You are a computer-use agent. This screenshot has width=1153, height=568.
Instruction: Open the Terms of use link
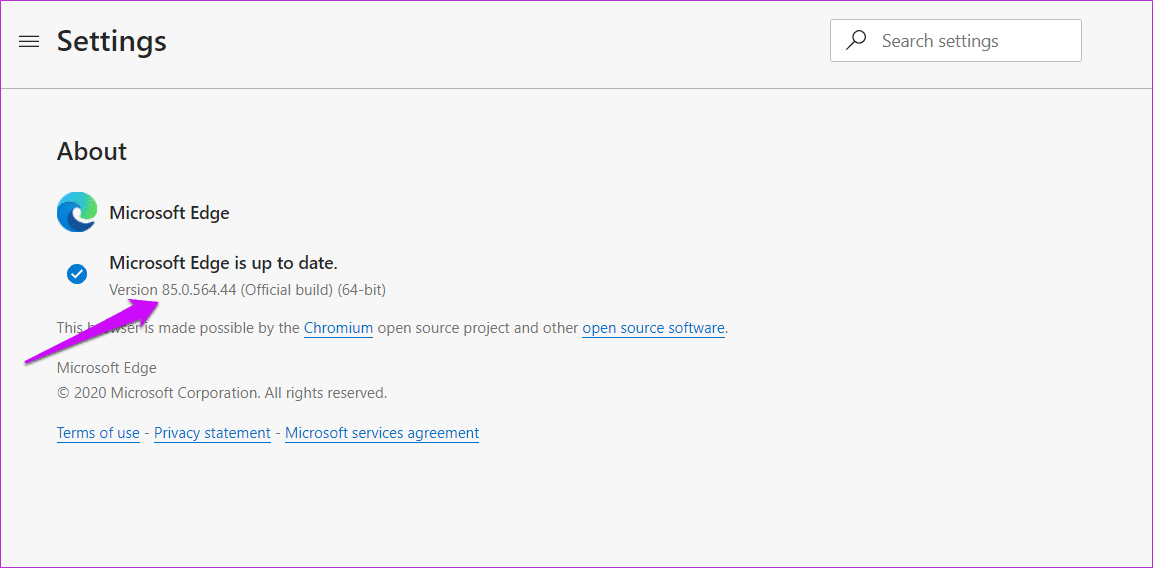pos(99,433)
